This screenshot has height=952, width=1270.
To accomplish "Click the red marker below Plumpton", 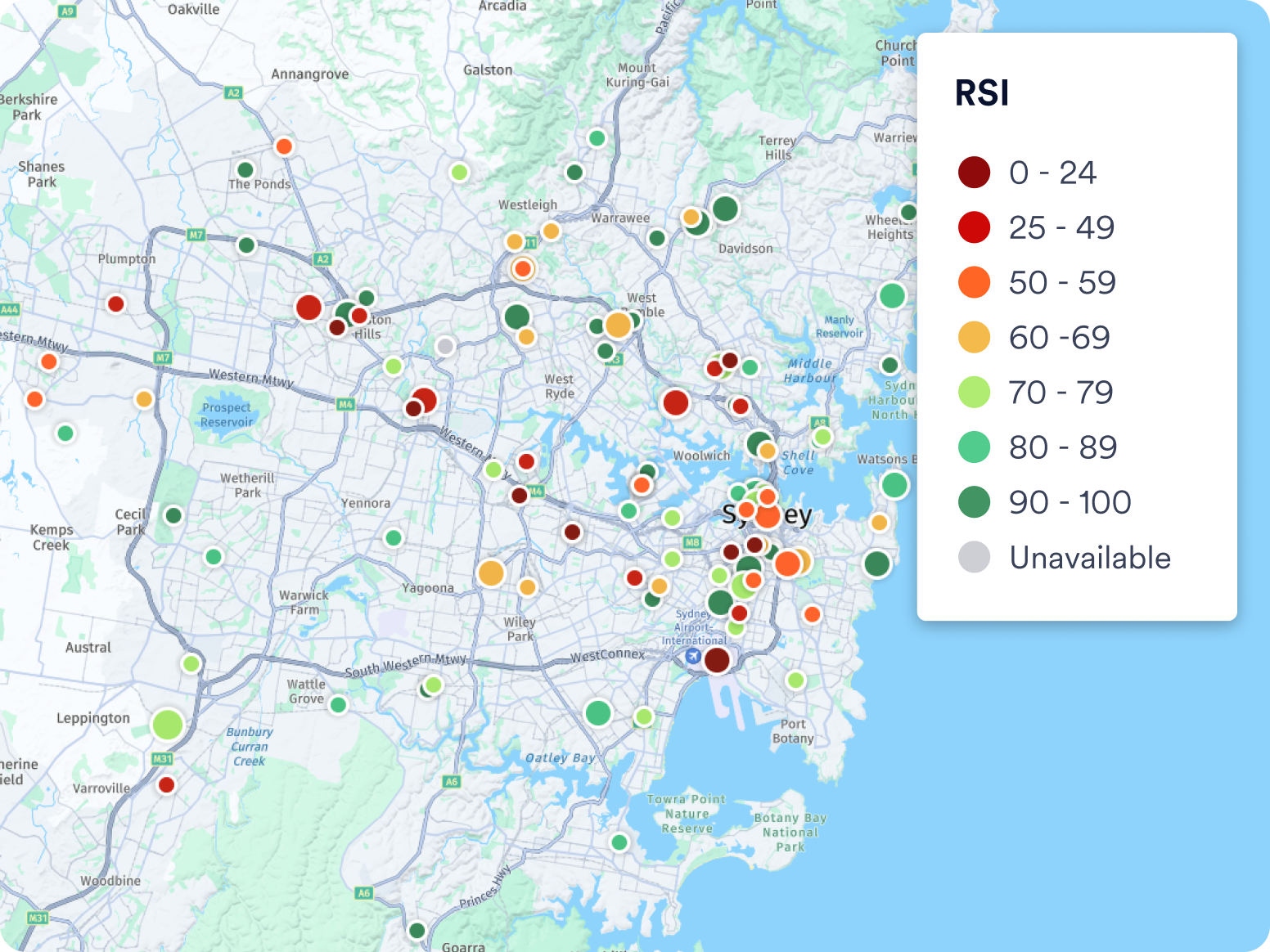I will pos(116,304).
